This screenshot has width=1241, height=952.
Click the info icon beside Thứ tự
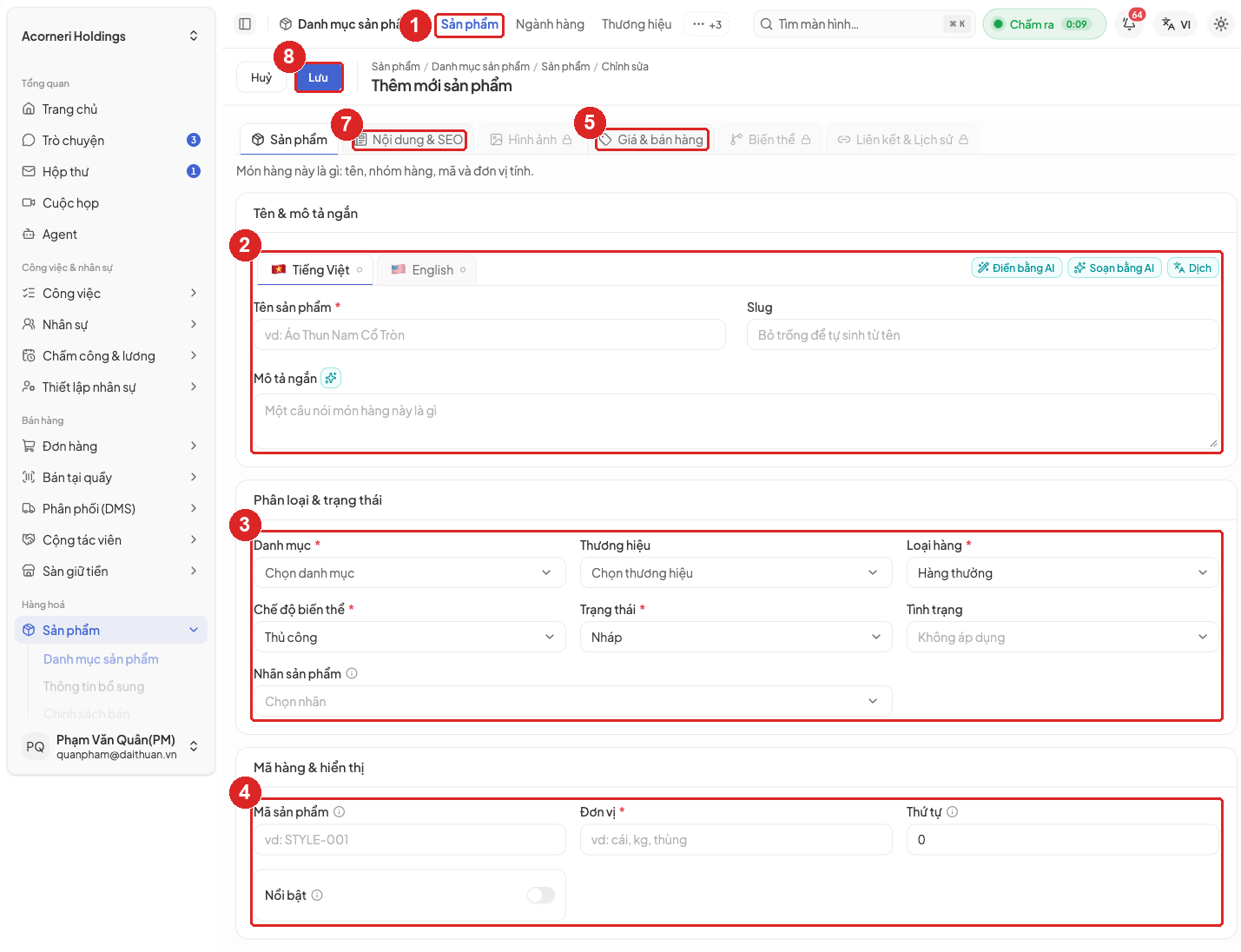pyautogui.click(x=953, y=811)
